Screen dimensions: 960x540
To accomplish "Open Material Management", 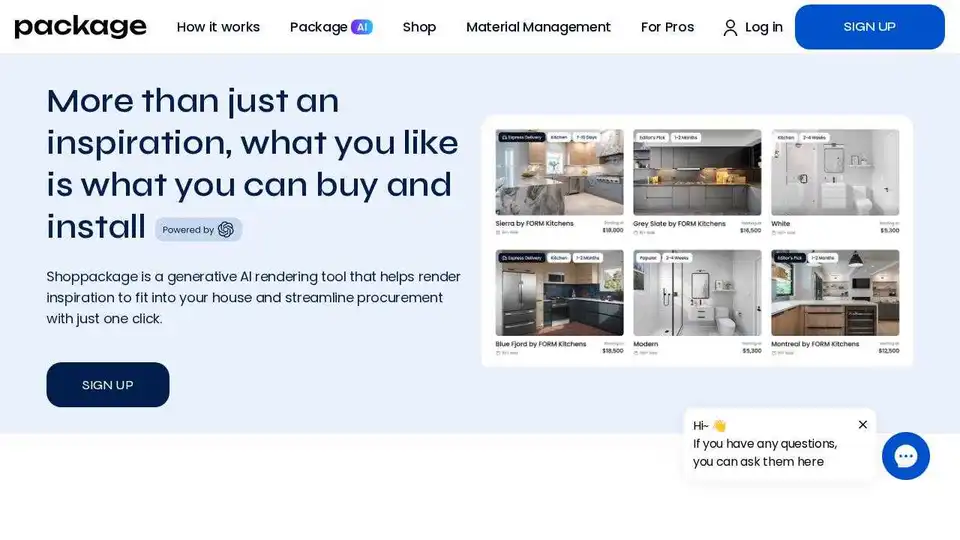I will [x=538, y=27].
